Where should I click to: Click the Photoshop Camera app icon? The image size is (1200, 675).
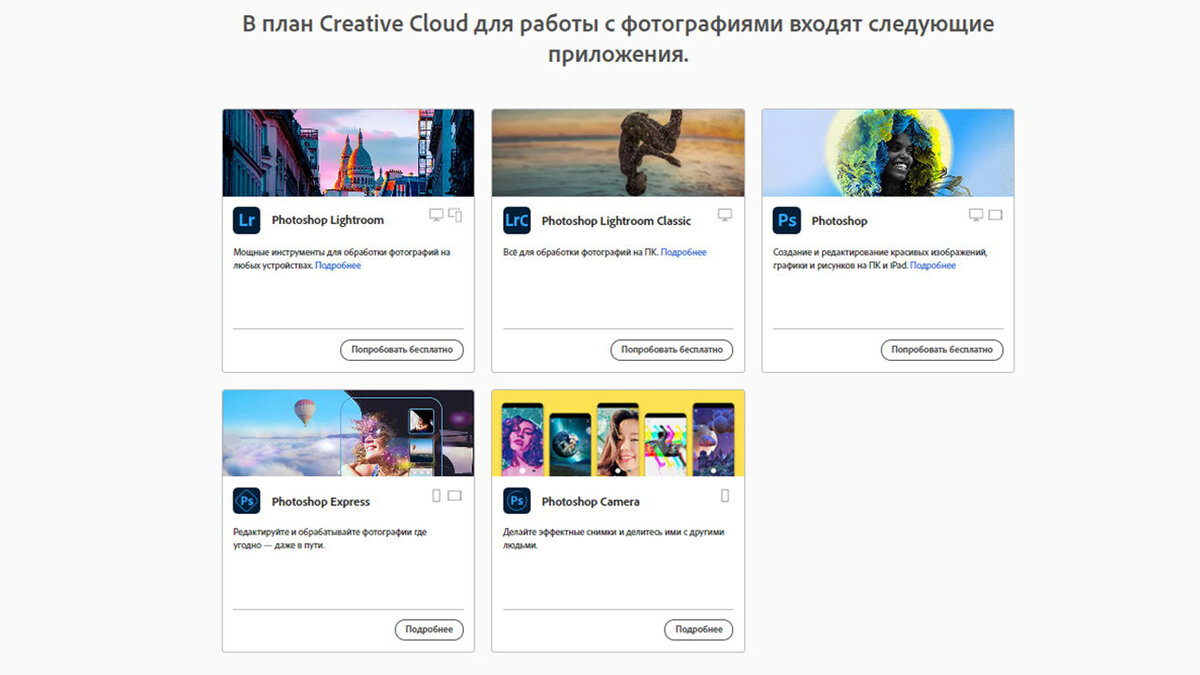(x=517, y=500)
